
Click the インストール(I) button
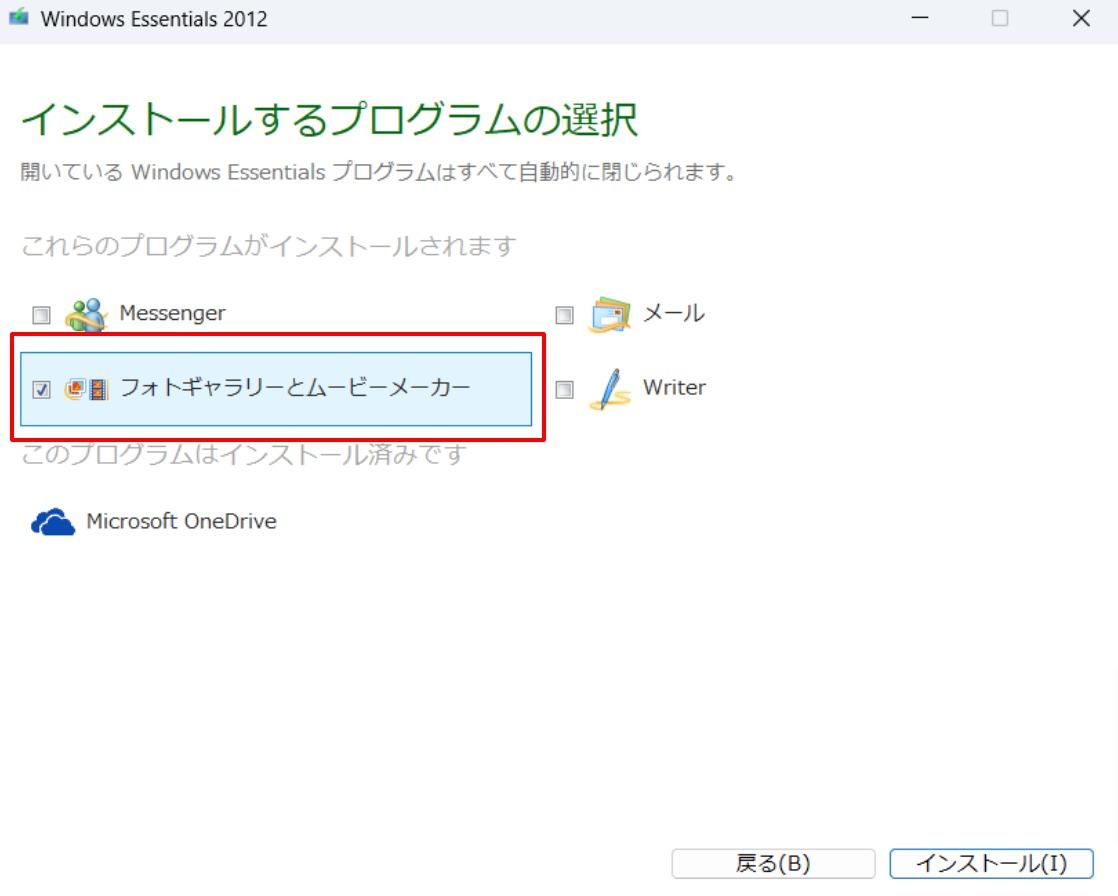pos(991,864)
